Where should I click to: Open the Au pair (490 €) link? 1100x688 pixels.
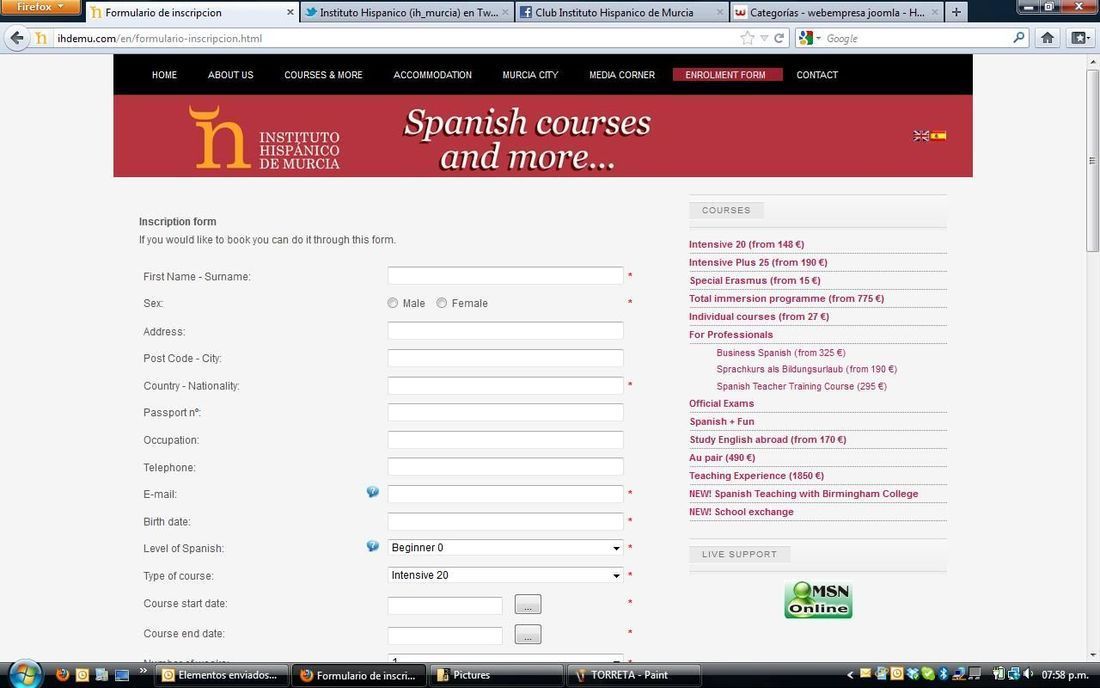(x=722, y=457)
